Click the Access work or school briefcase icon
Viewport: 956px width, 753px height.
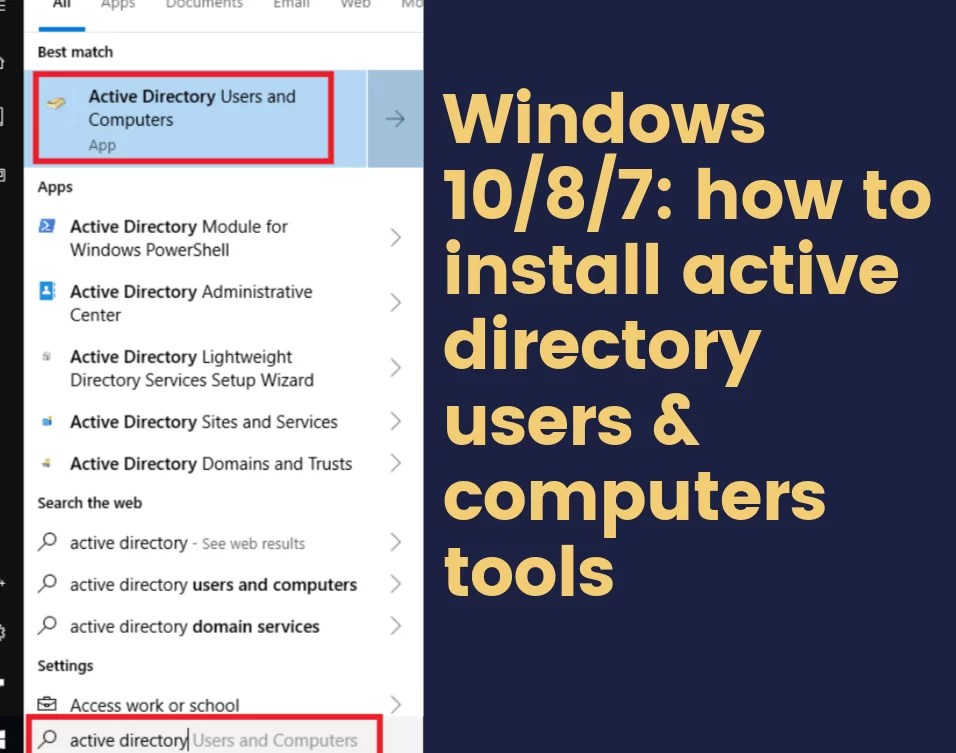click(47, 704)
